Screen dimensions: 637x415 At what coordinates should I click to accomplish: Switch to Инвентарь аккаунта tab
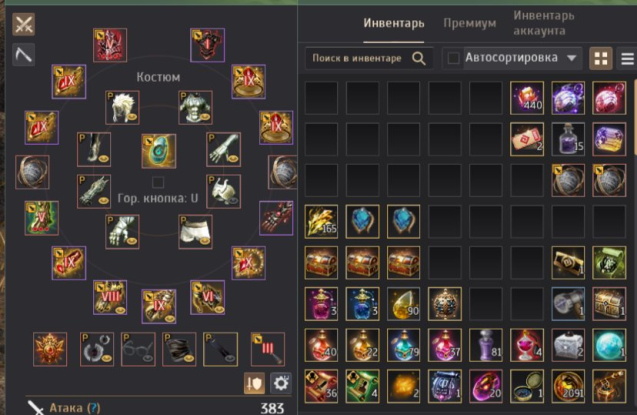click(x=544, y=23)
